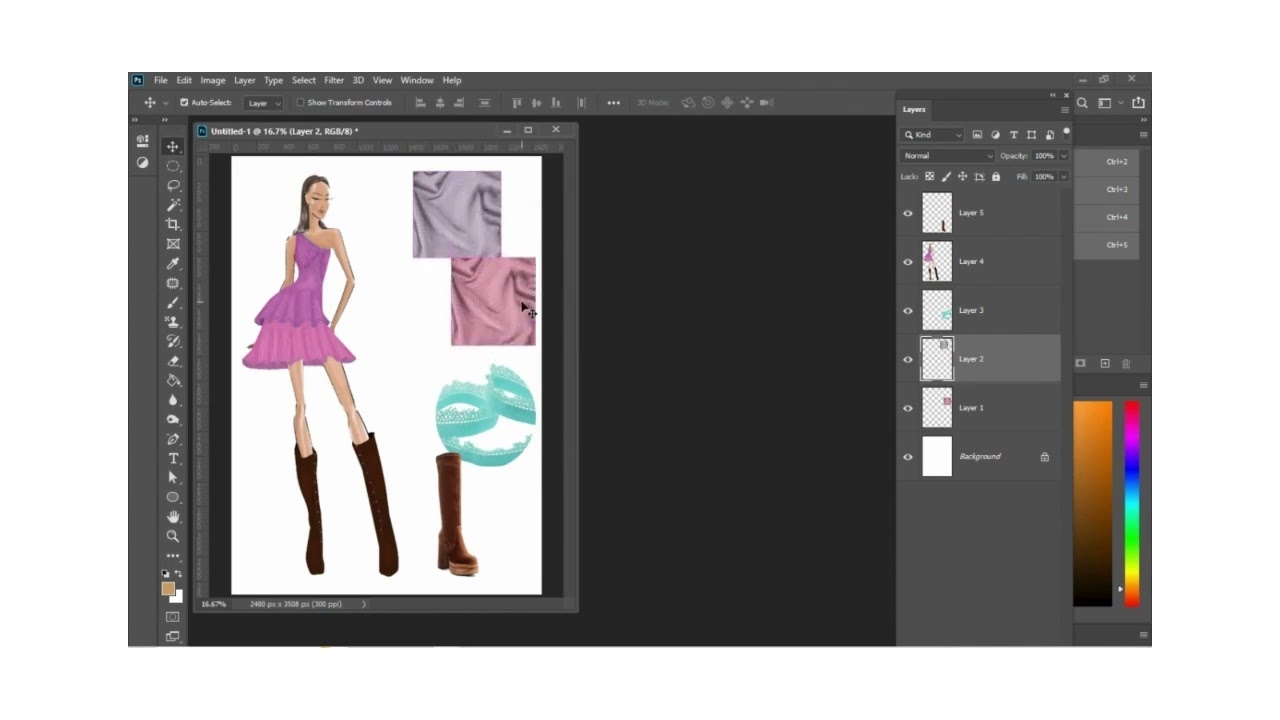Viewport: 1280px width, 720px height.
Task: Select the Frame tool
Action: click(x=173, y=244)
